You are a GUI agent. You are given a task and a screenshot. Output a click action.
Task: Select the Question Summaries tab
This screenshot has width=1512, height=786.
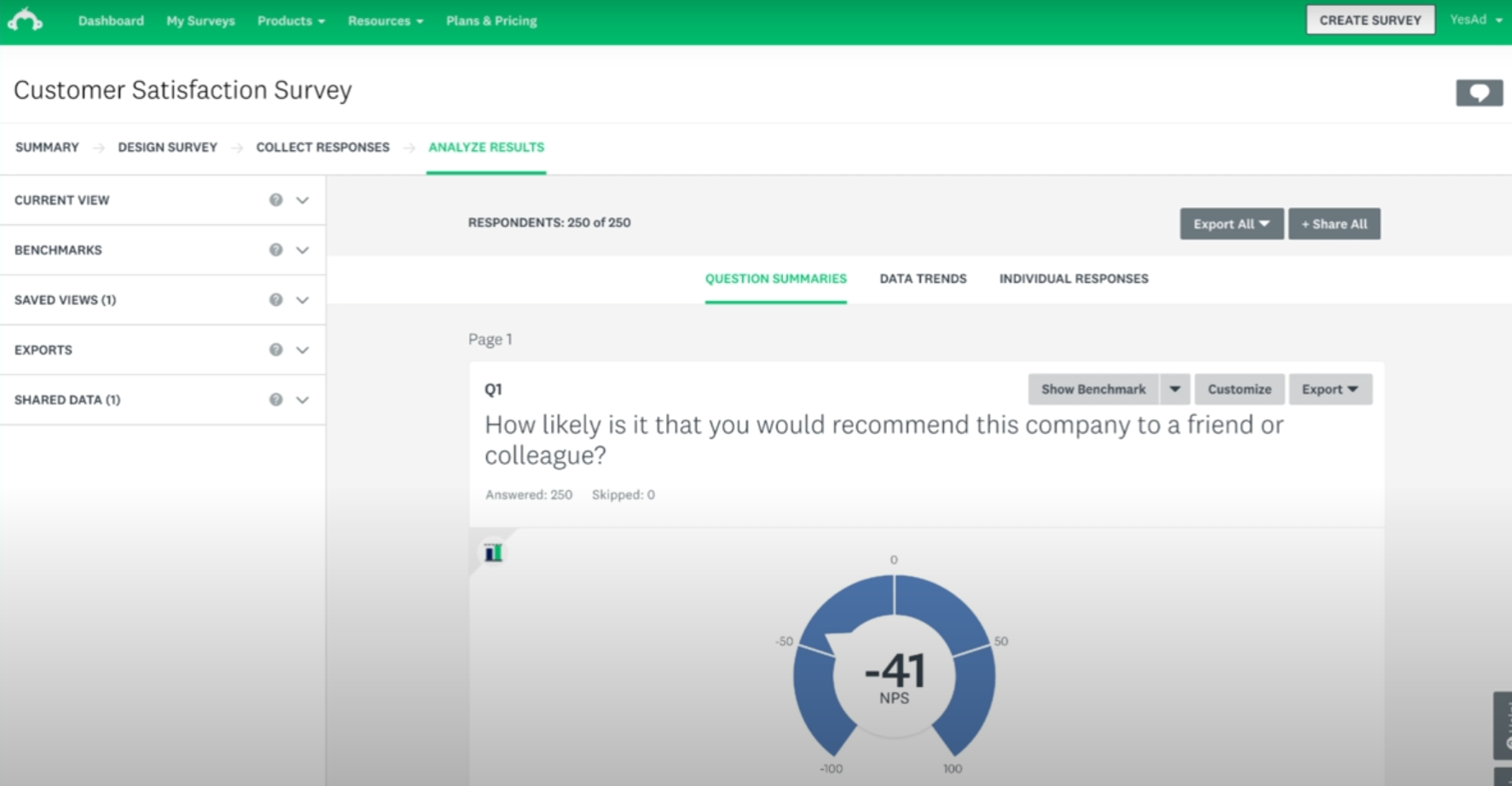click(x=775, y=278)
